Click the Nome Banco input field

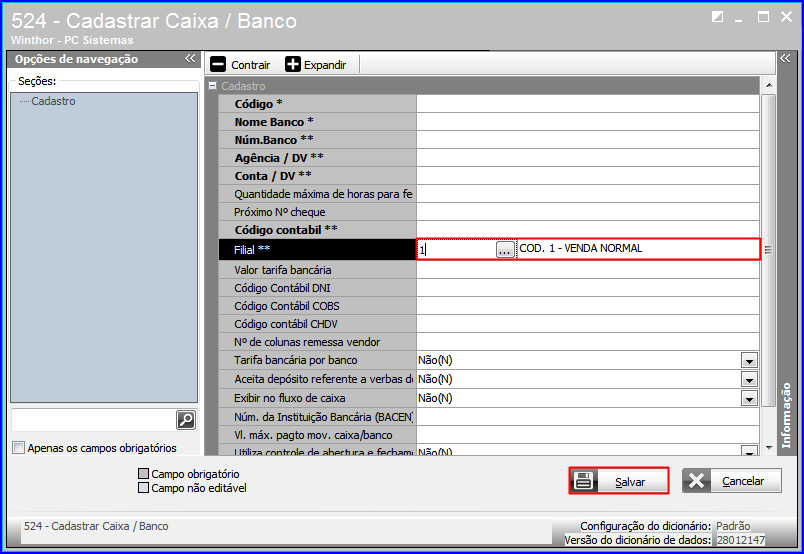588,122
